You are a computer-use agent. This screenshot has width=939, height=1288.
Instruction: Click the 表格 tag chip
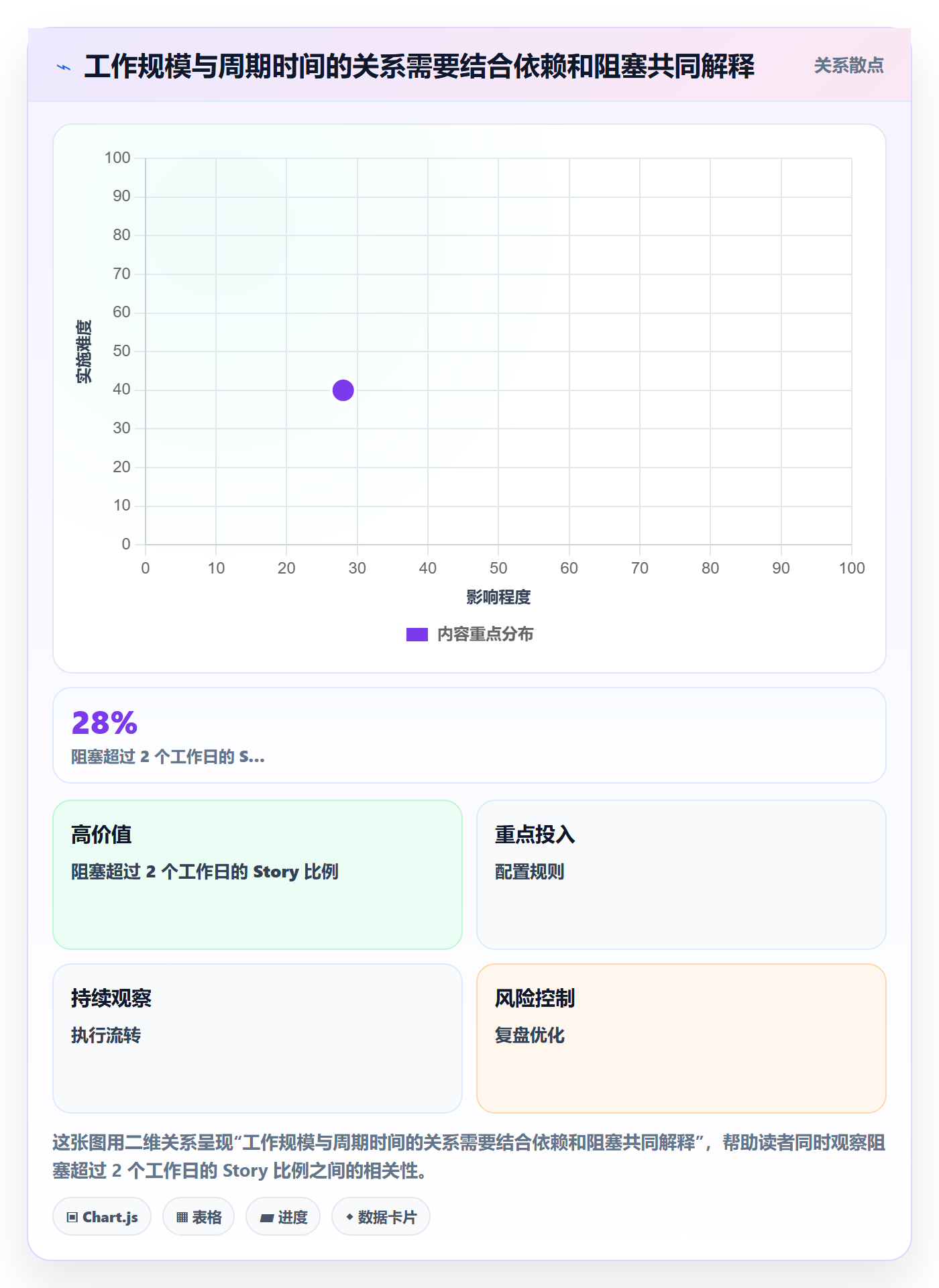click(x=199, y=1217)
